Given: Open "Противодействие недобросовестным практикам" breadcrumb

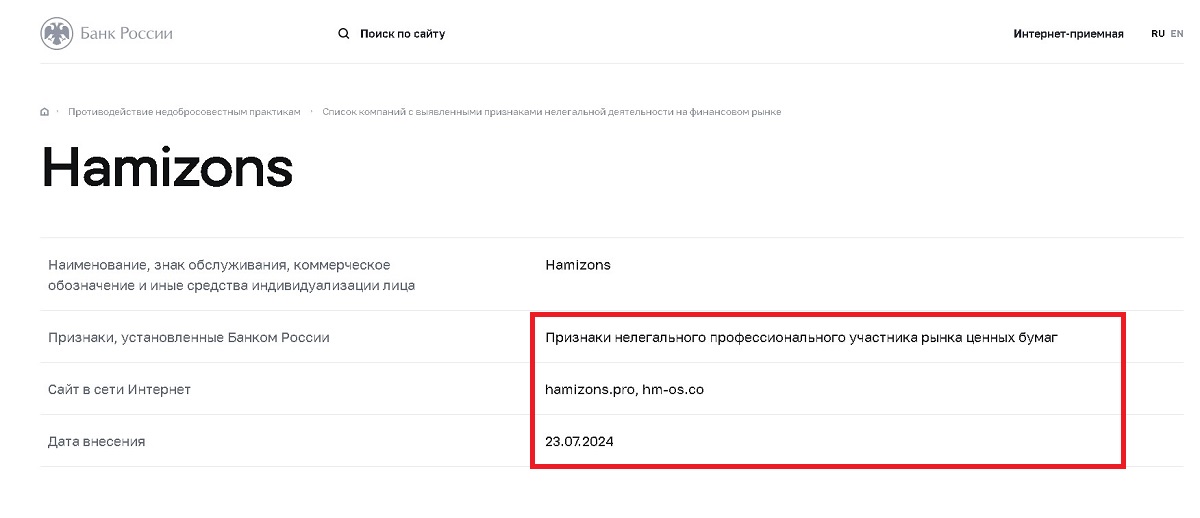Looking at the screenshot, I should [x=184, y=112].
